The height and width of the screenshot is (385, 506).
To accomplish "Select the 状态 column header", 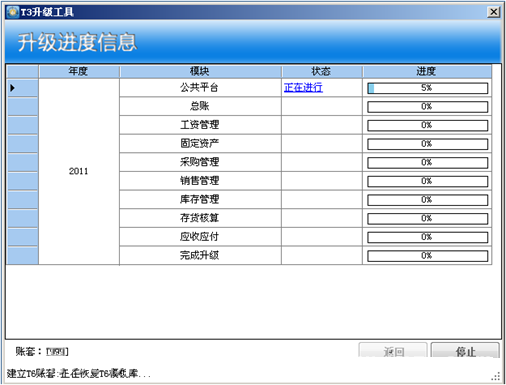I will [322, 71].
